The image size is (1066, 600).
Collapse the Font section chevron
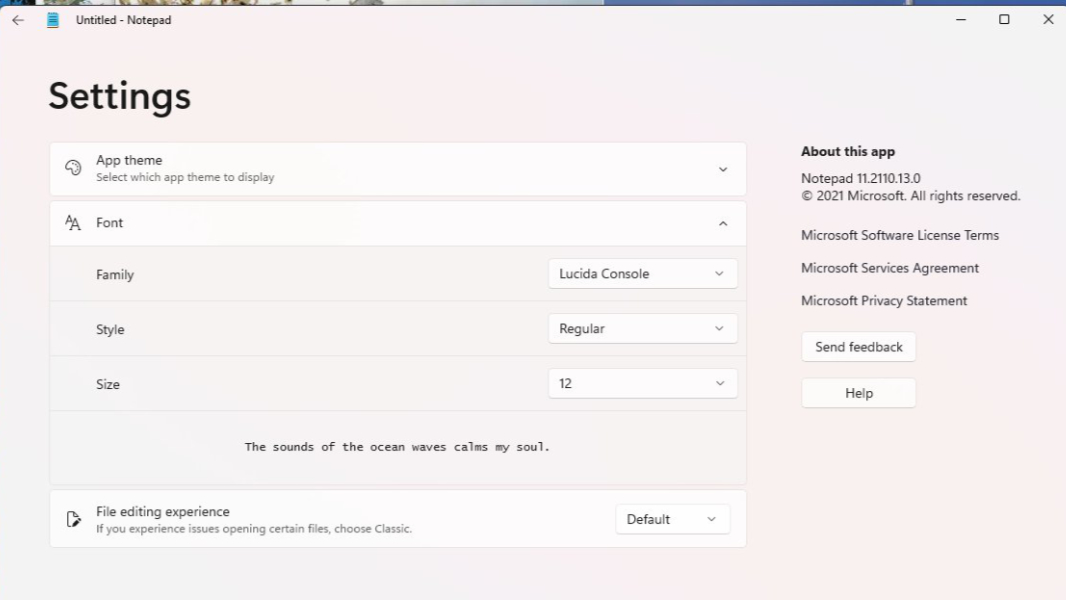coord(723,223)
